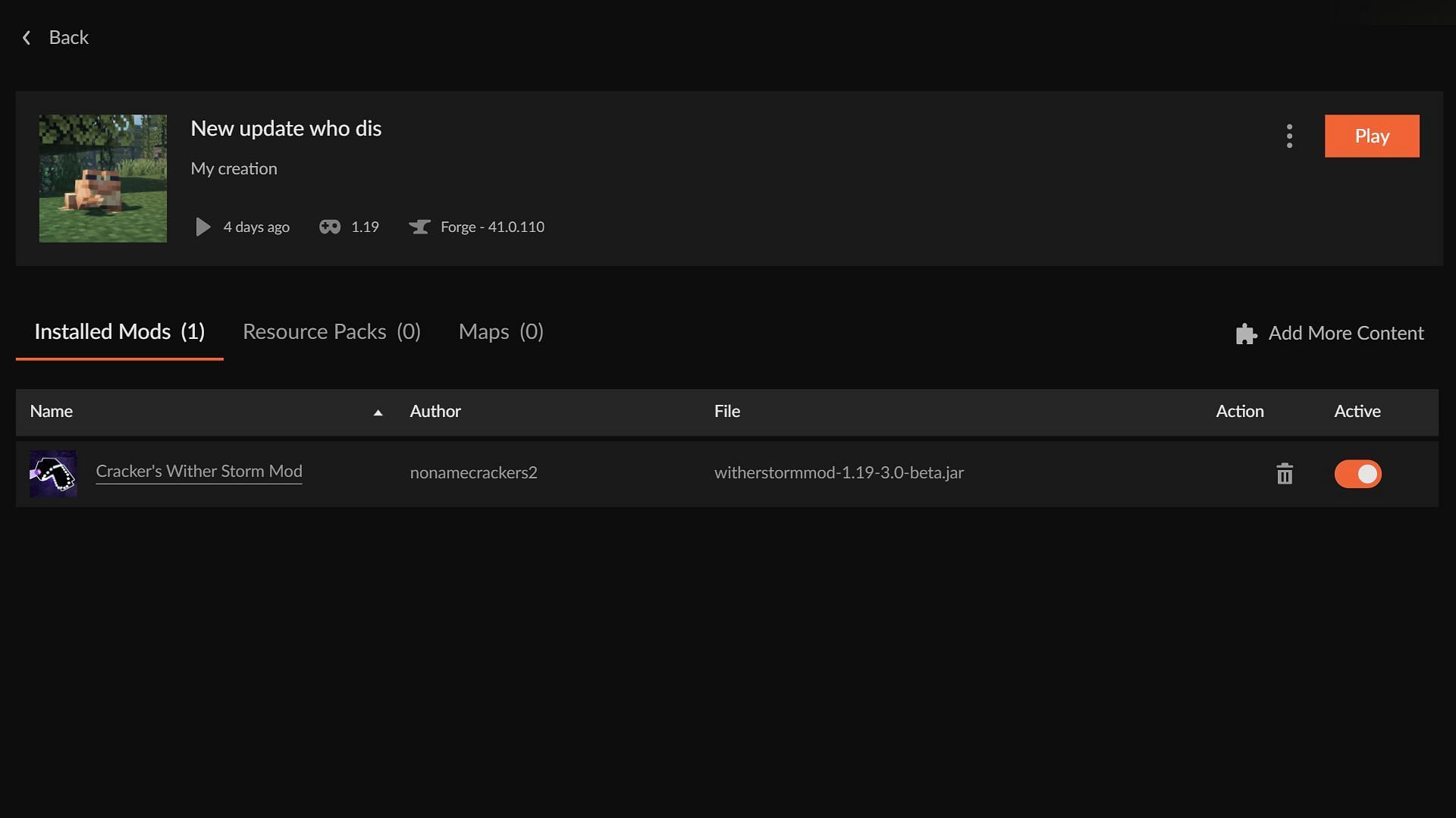
Task: Click the Add More Content label
Action: 1345,334
